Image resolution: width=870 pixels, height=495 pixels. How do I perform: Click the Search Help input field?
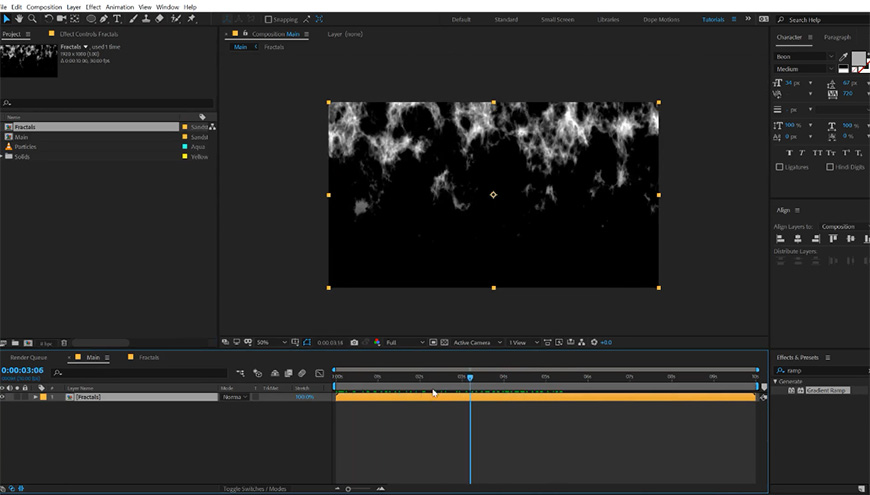coord(823,20)
